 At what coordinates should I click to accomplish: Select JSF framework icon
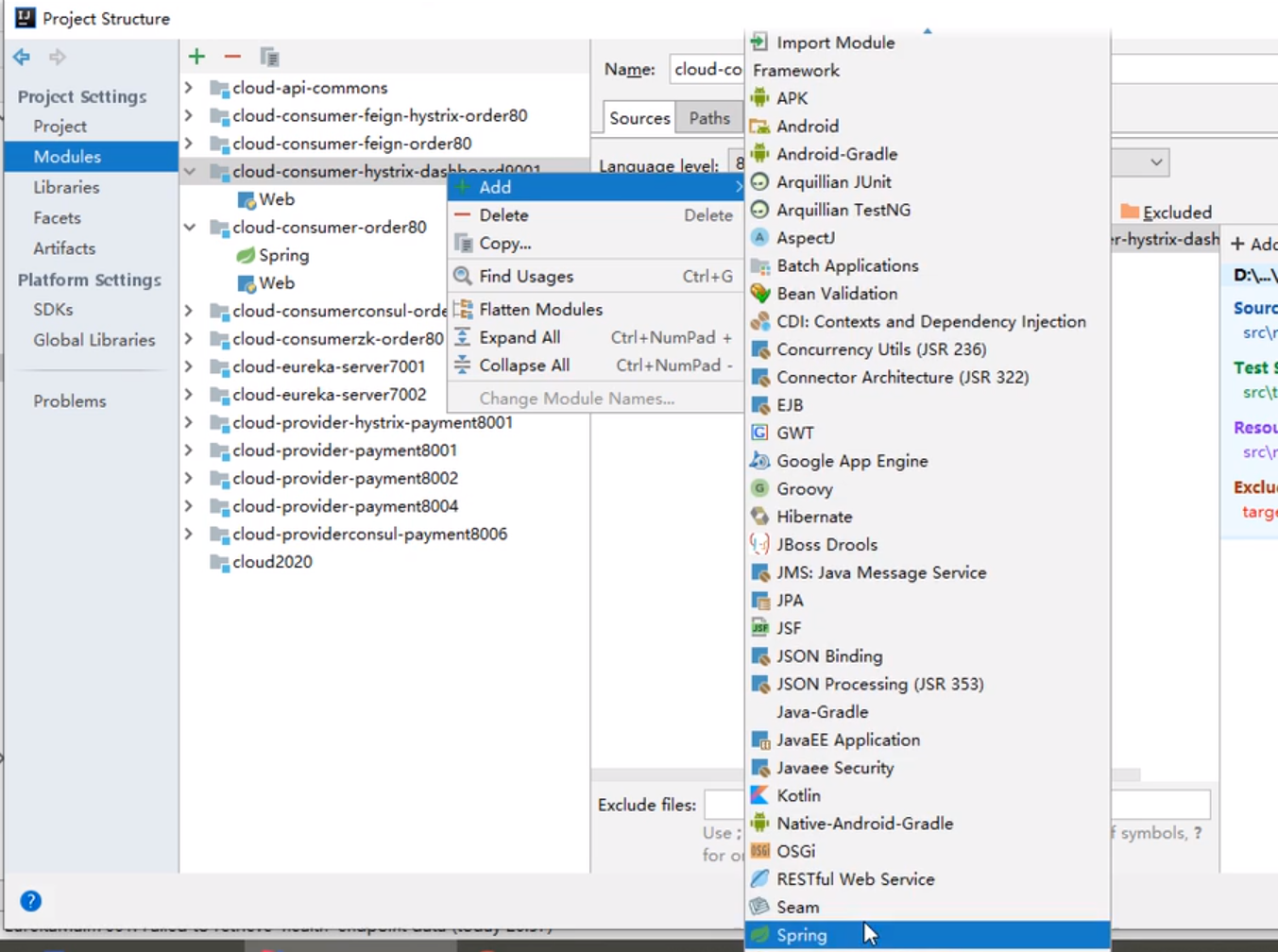(x=759, y=628)
